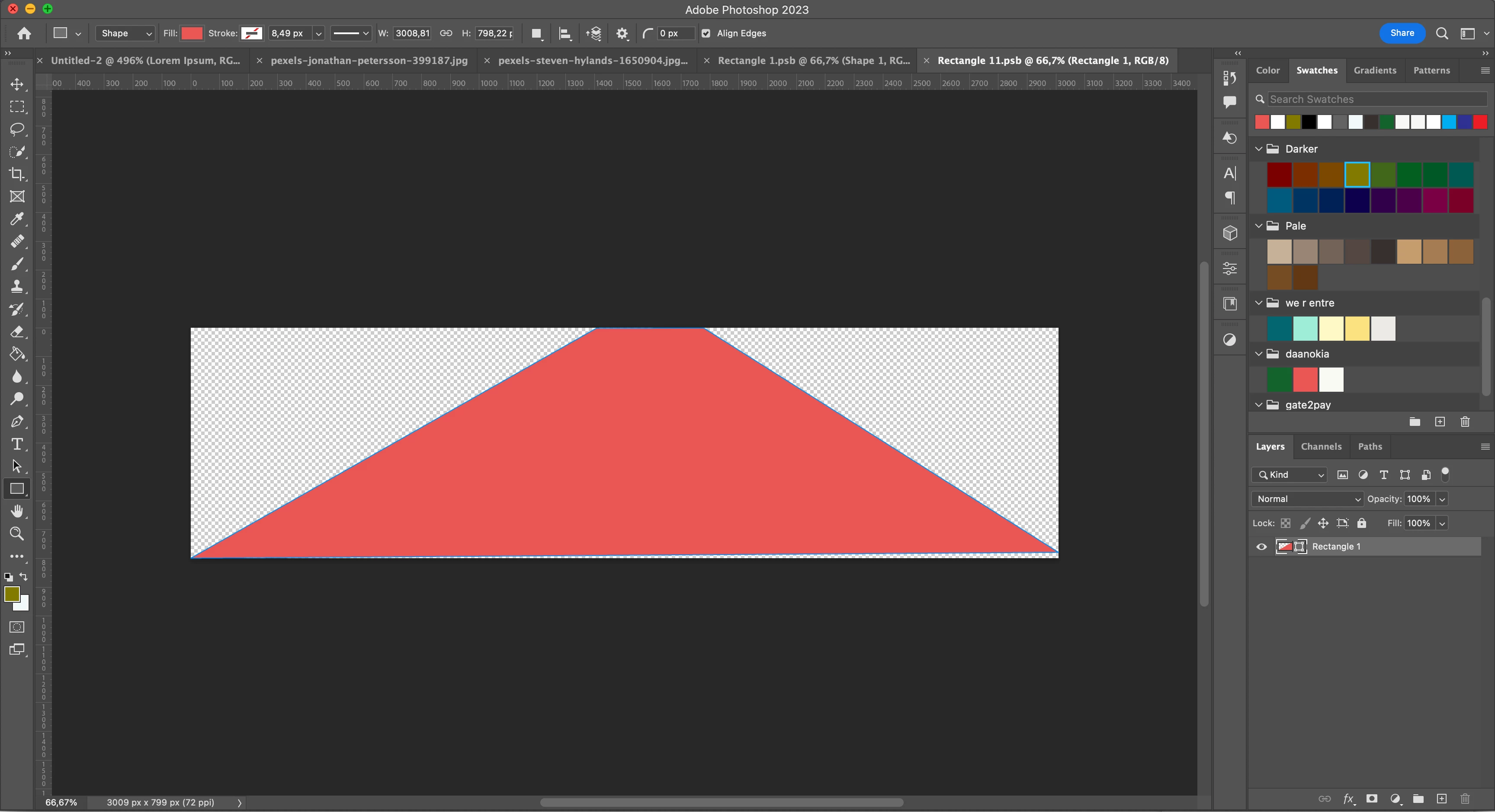Image resolution: width=1495 pixels, height=812 pixels.
Task: Select the Hand tool
Action: (17, 511)
